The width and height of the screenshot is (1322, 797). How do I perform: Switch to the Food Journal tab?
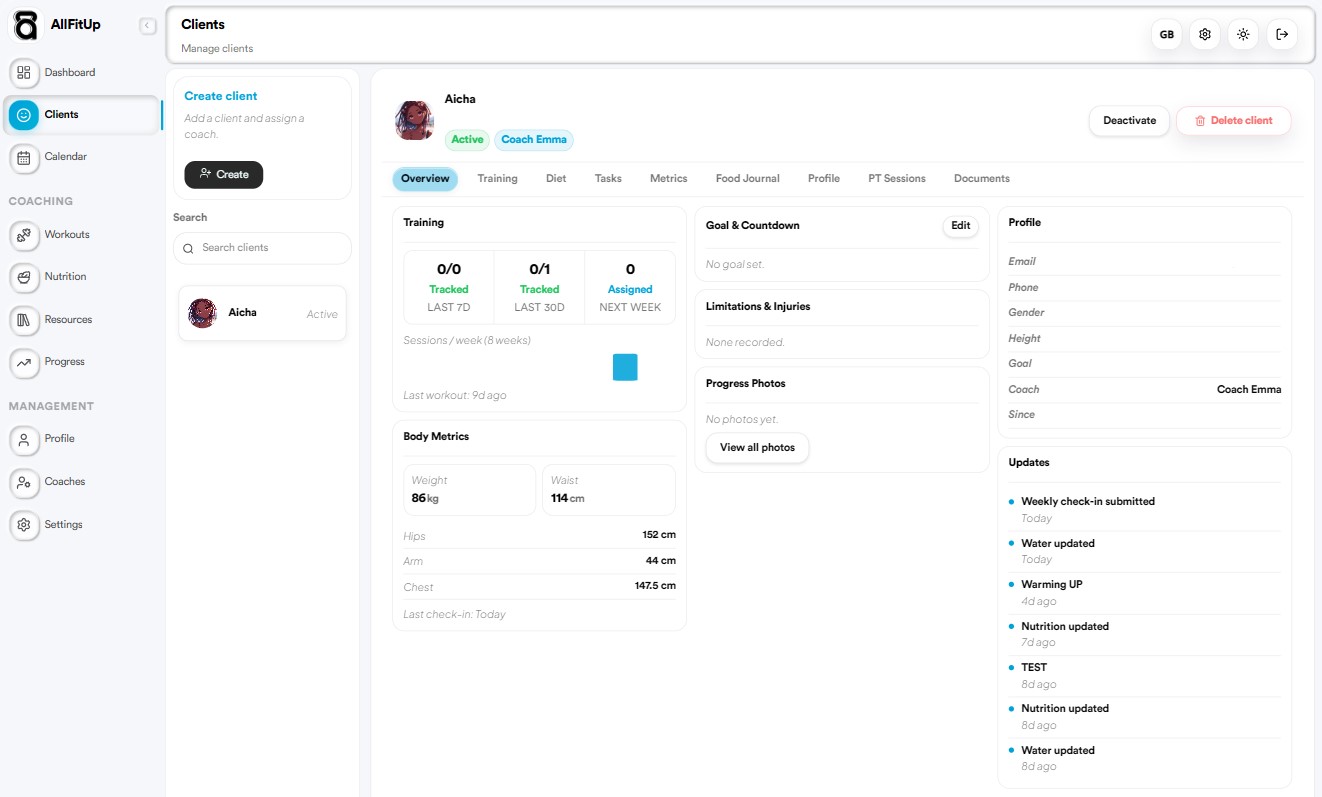pos(747,179)
